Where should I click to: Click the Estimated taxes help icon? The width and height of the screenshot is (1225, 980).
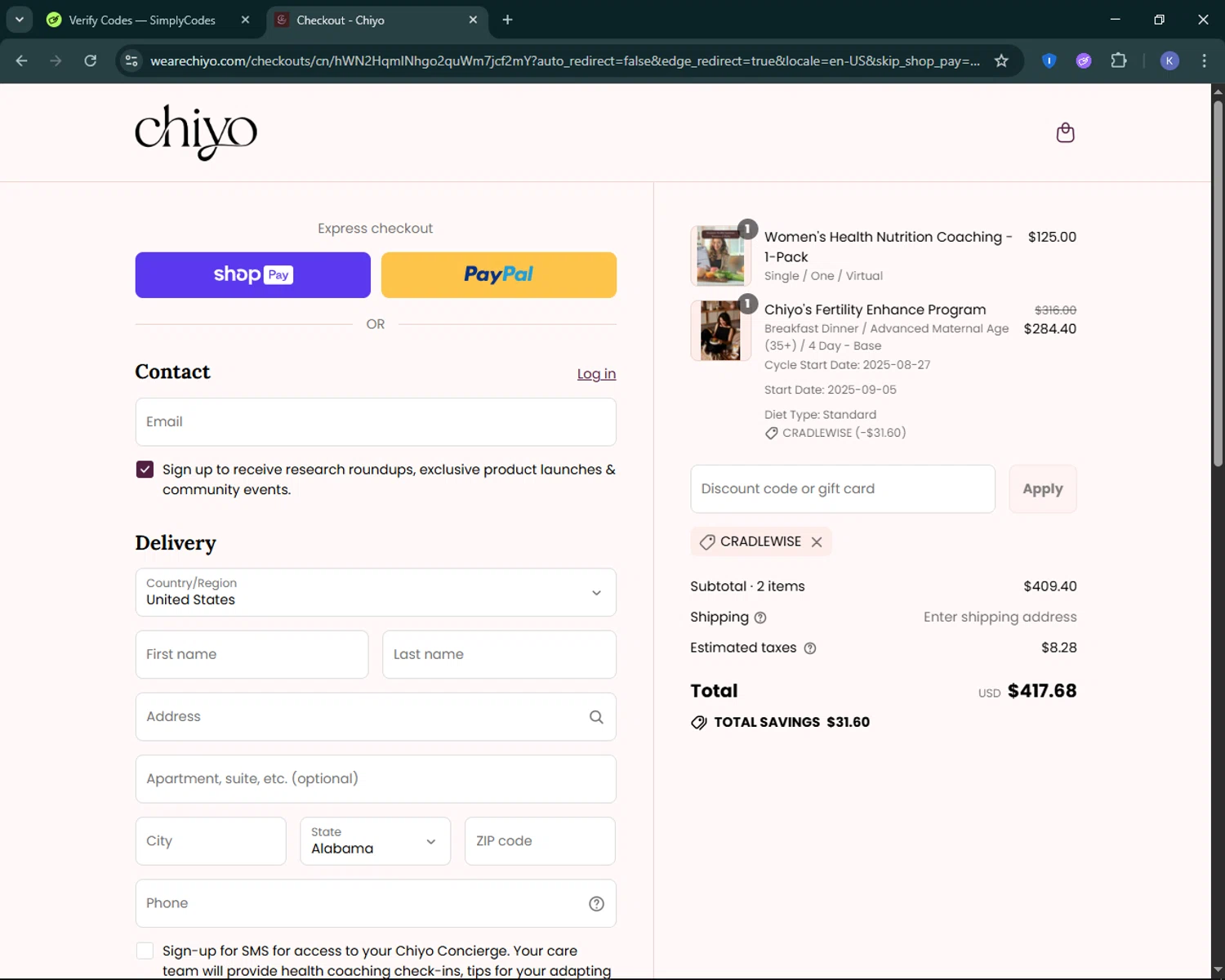(810, 648)
